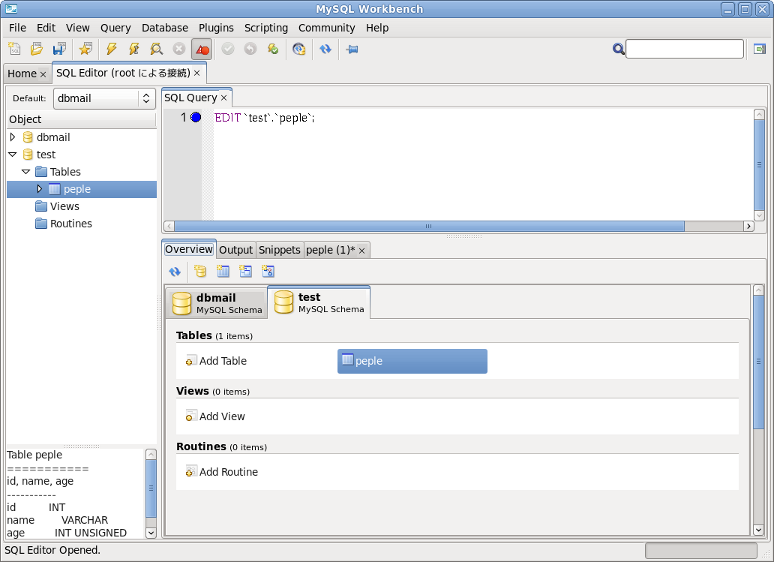Open the File menu
Viewport: 774px width, 562px height.
tap(18, 28)
